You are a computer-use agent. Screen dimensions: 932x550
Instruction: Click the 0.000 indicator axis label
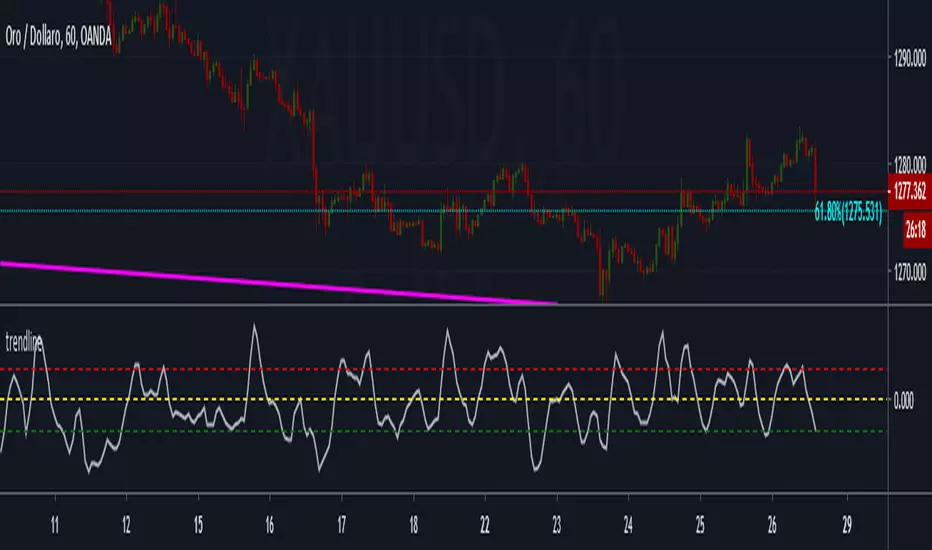pos(903,401)
